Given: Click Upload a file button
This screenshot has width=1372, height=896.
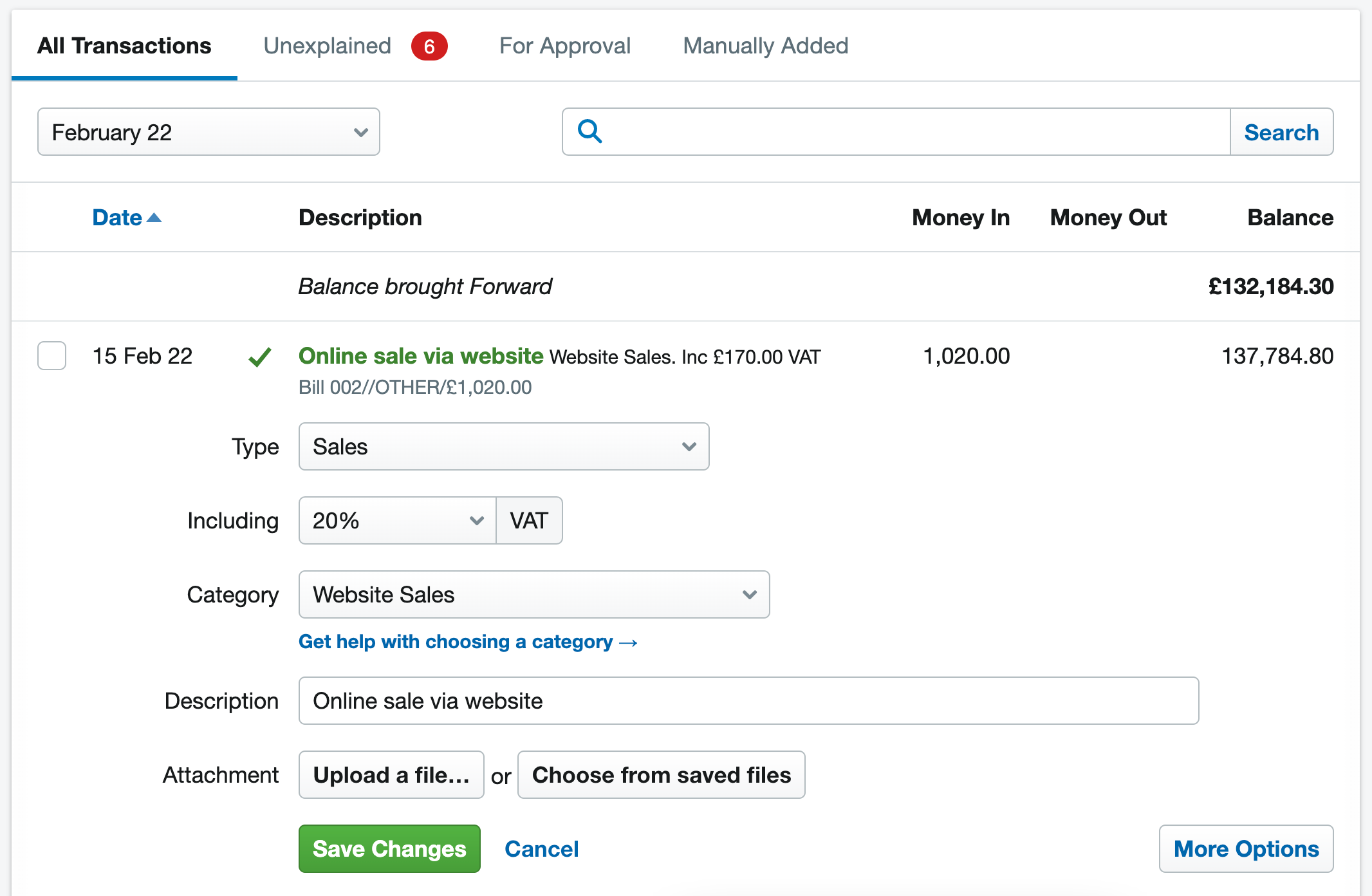Looking at the screenshot, I should pos(391,775).
